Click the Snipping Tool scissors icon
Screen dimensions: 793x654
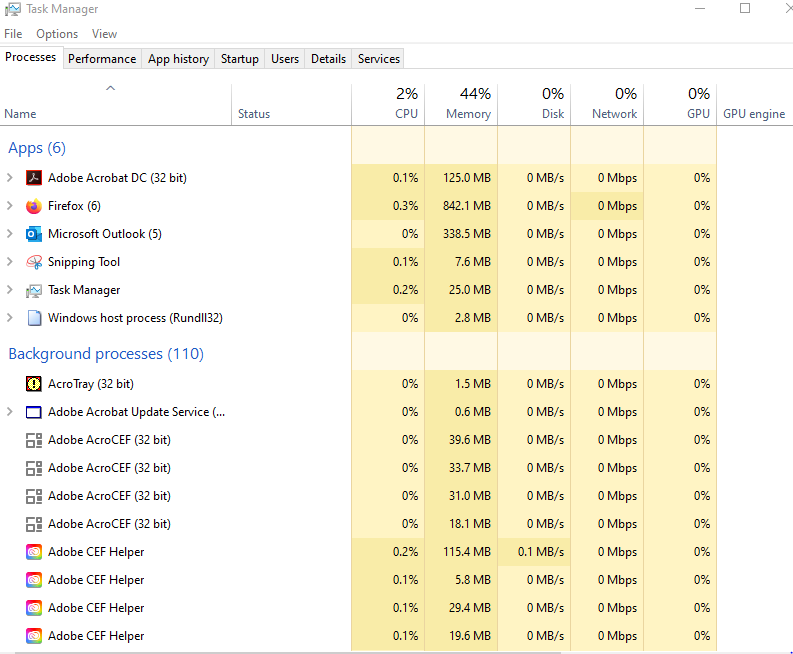tap(34, 262)
